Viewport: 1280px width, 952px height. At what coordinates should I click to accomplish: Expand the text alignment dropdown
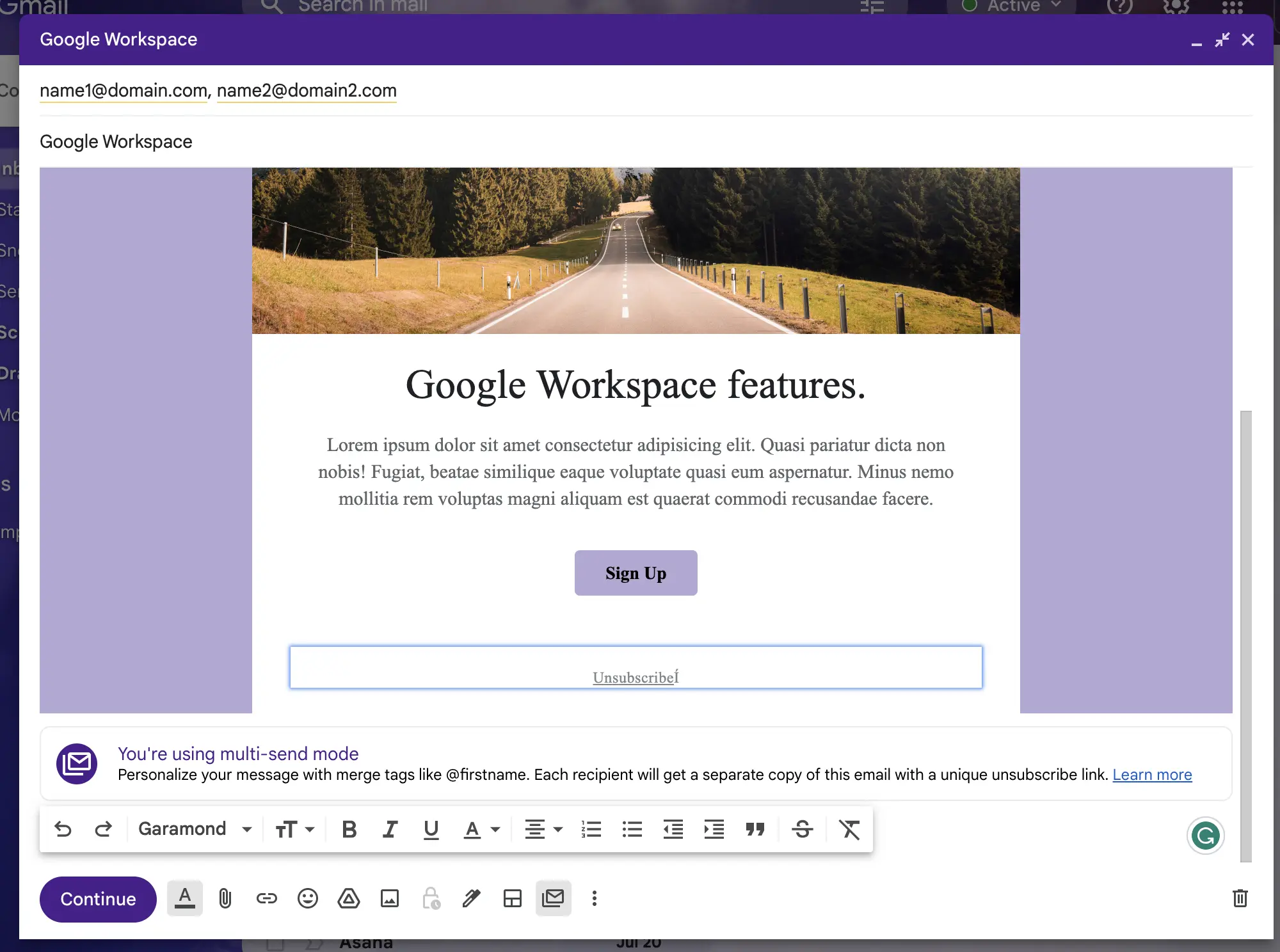point(555,830)
